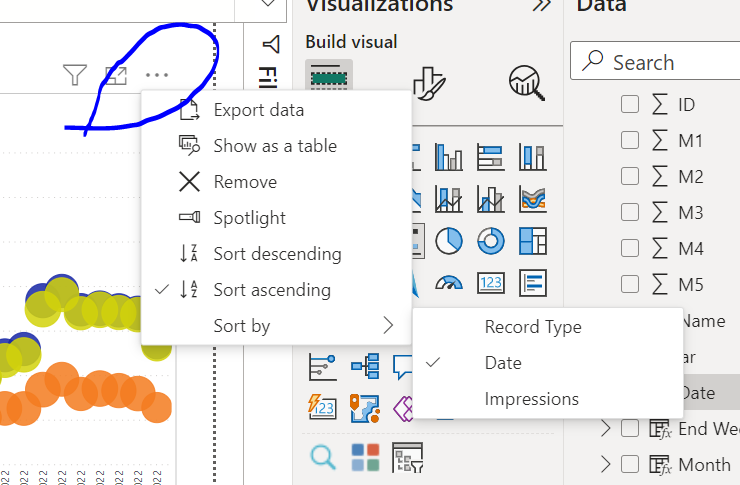Open the filter icon in the visual header

click(x=75, y=75)
